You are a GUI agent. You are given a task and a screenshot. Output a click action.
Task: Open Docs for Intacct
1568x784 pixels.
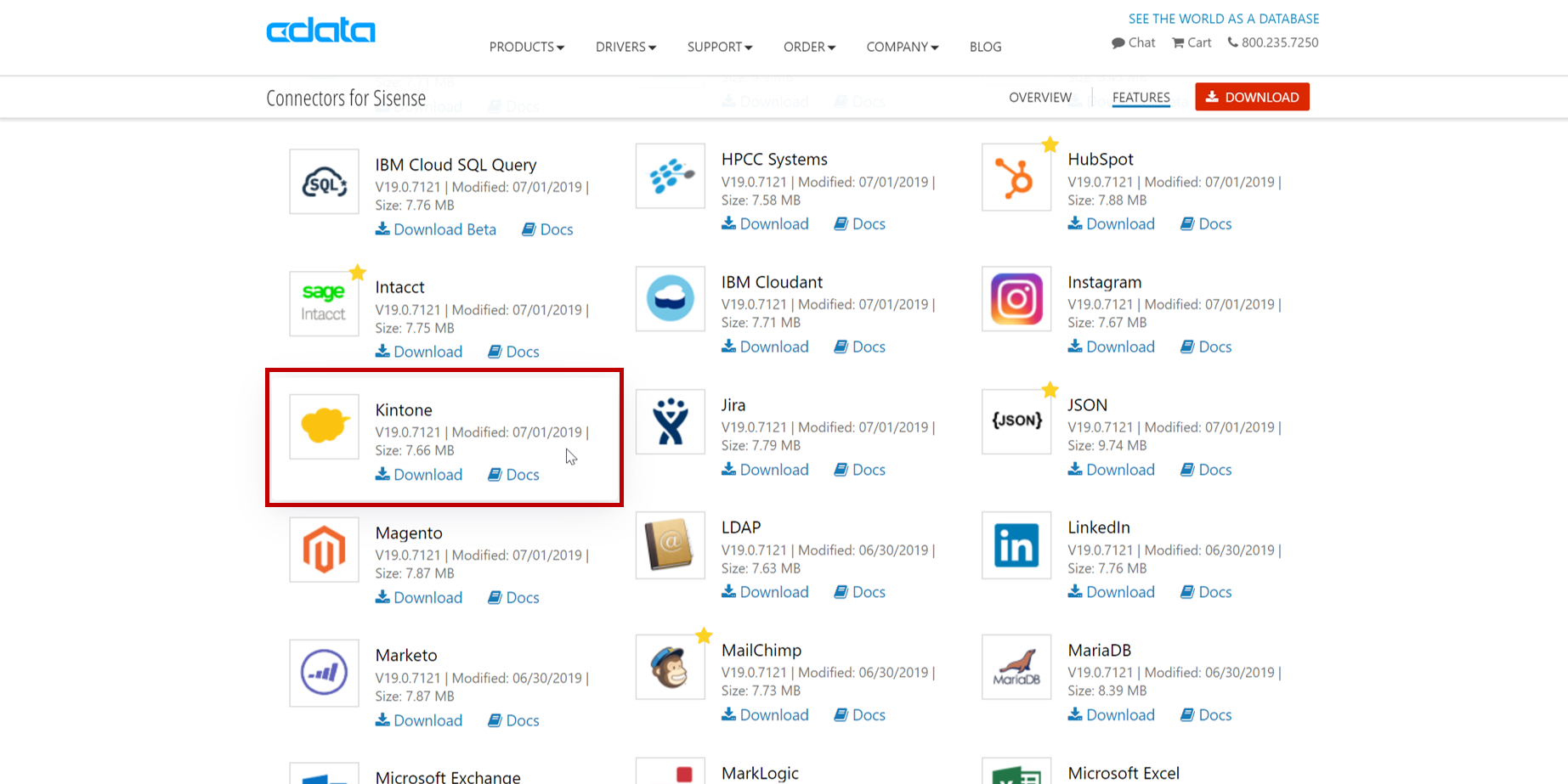(513, 352)
